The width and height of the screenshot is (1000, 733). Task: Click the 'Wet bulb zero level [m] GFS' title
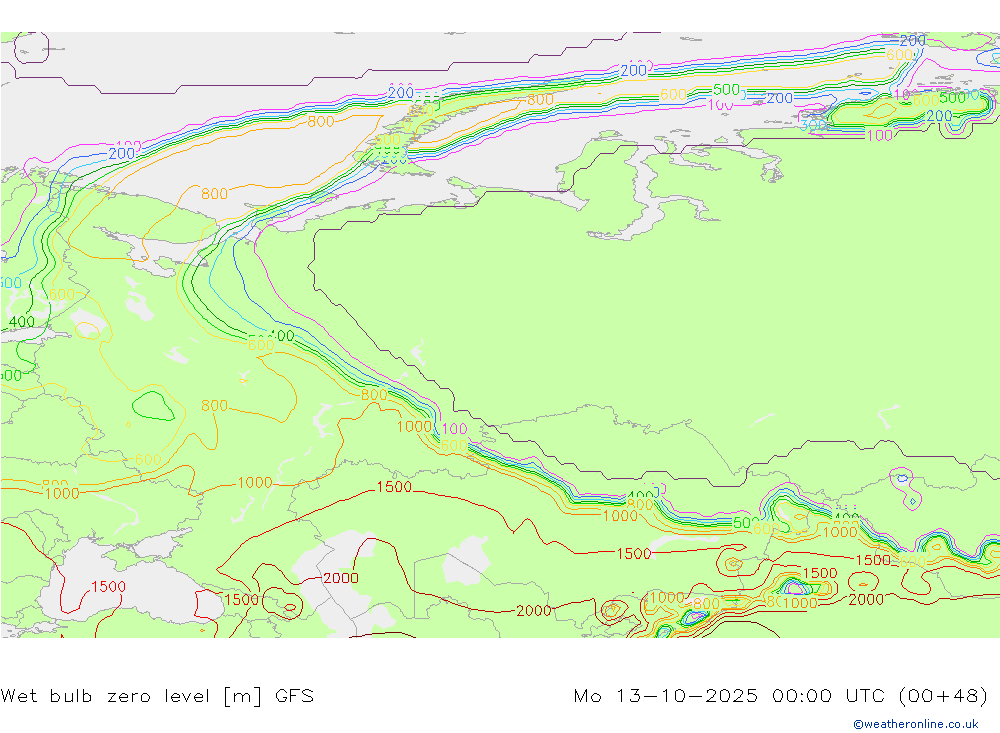(157, 695)
